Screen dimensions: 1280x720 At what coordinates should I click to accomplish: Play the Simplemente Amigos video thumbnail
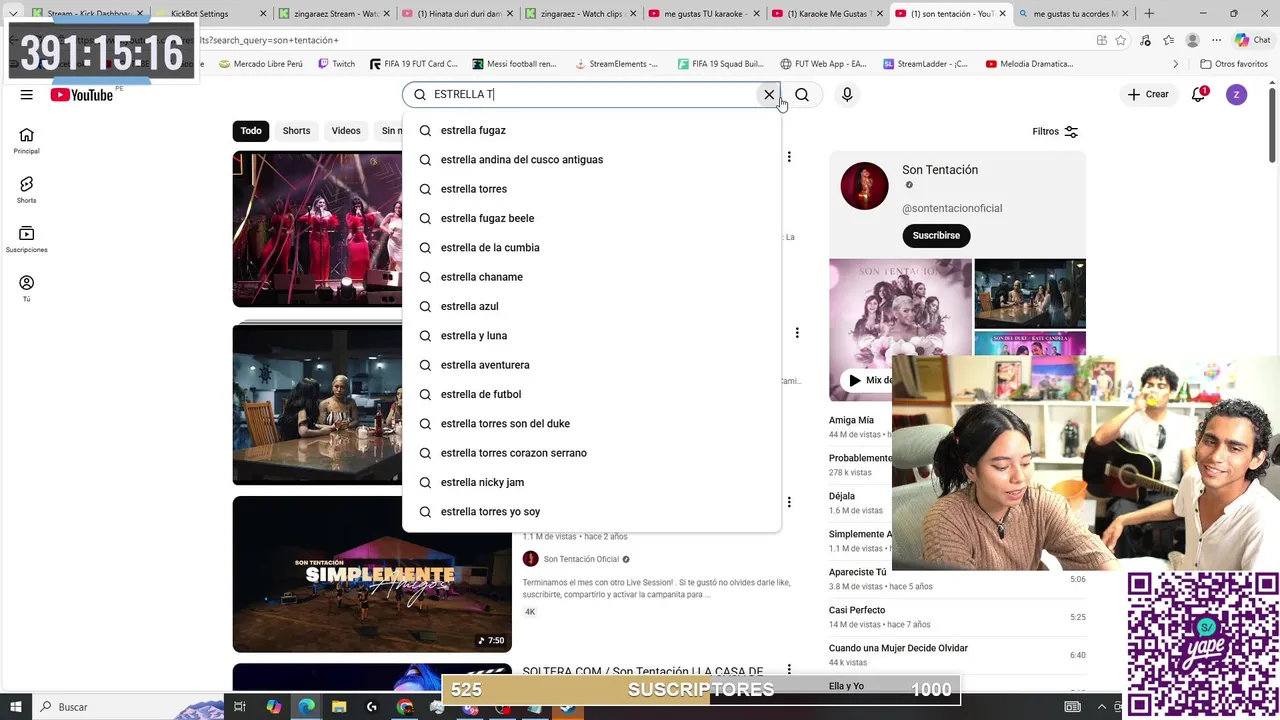tap(372, 574)
